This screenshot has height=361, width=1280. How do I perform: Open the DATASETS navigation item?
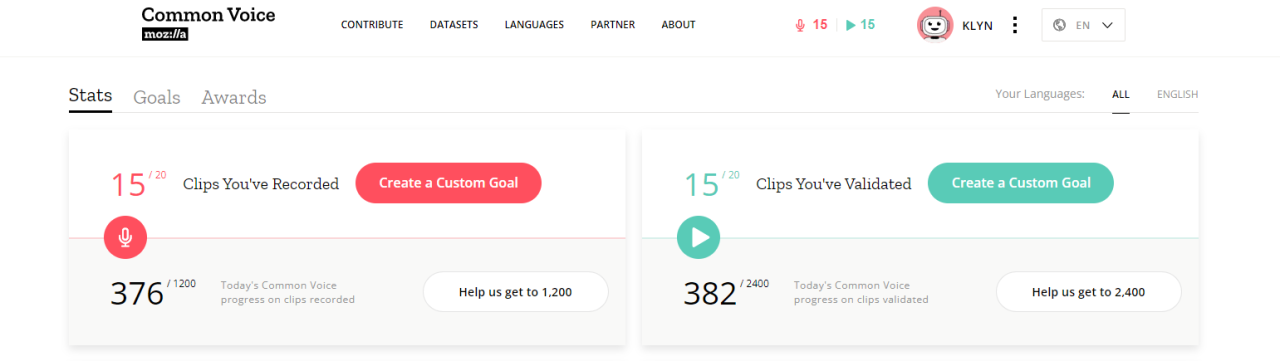pyautogui.click(x=454, y=25)
